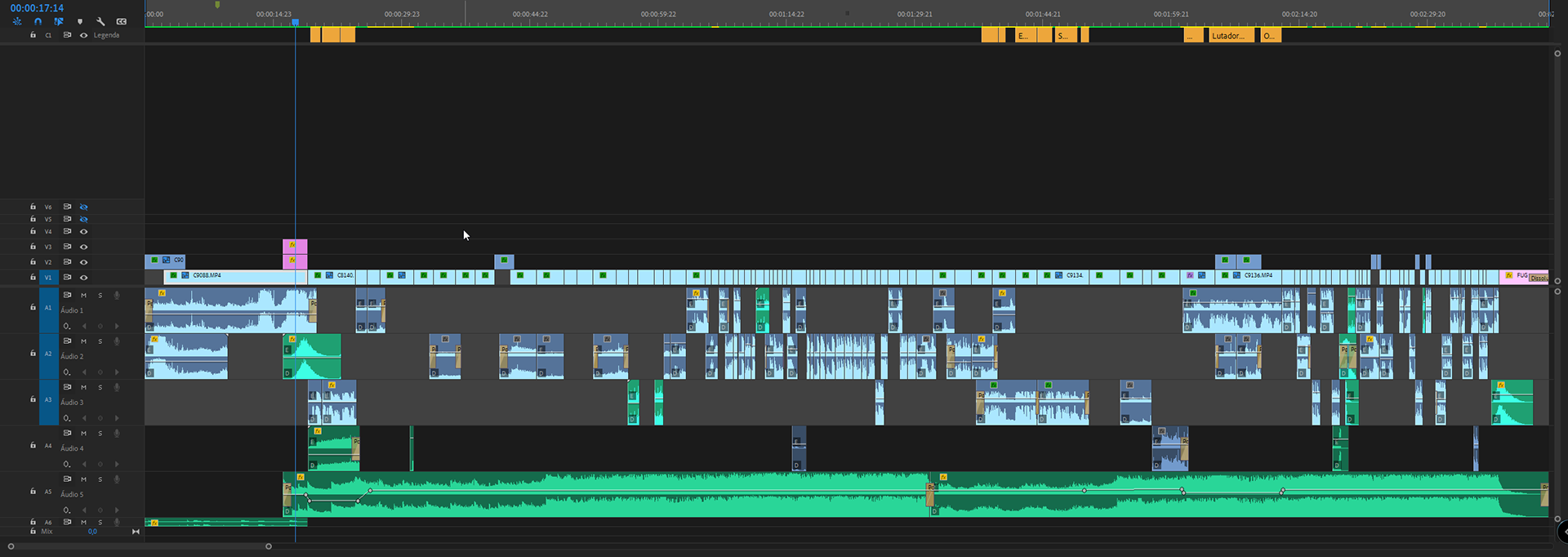Open timeline display settings wrench
Screen dimensions: 1568x557
click(100, 21)
